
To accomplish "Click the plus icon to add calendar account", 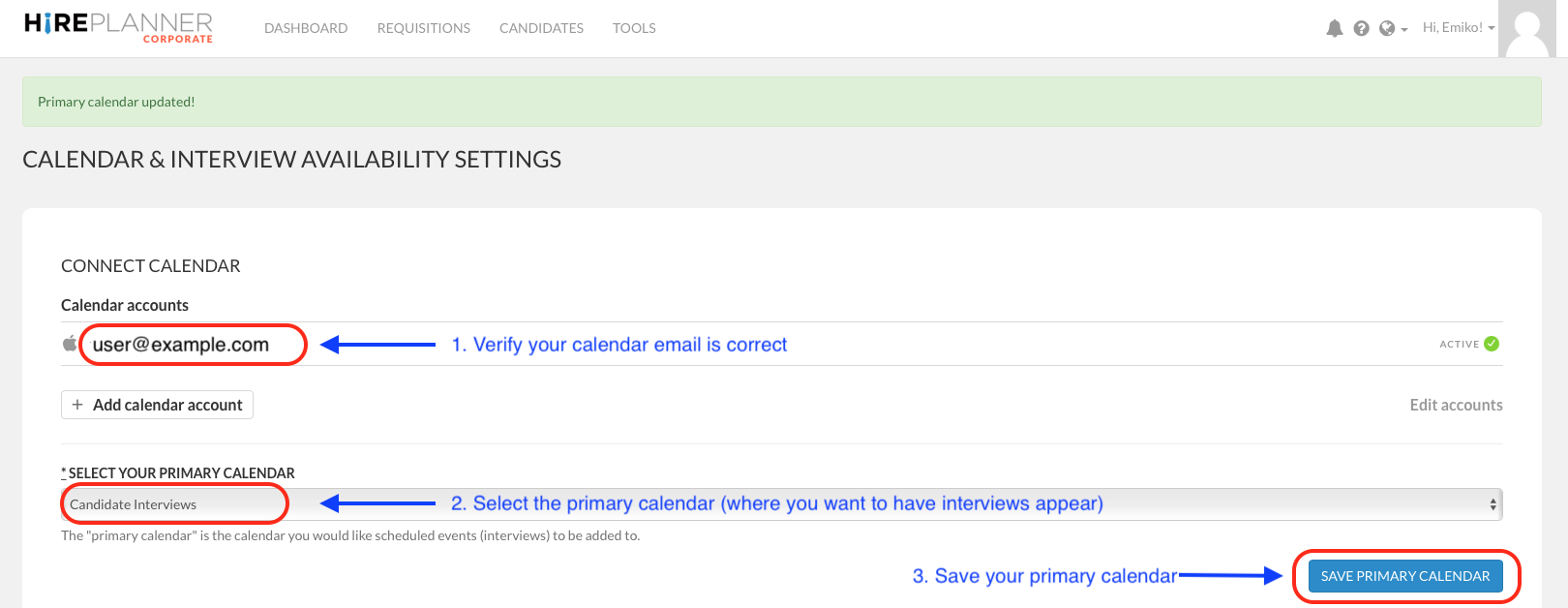I will coord(77,404).
